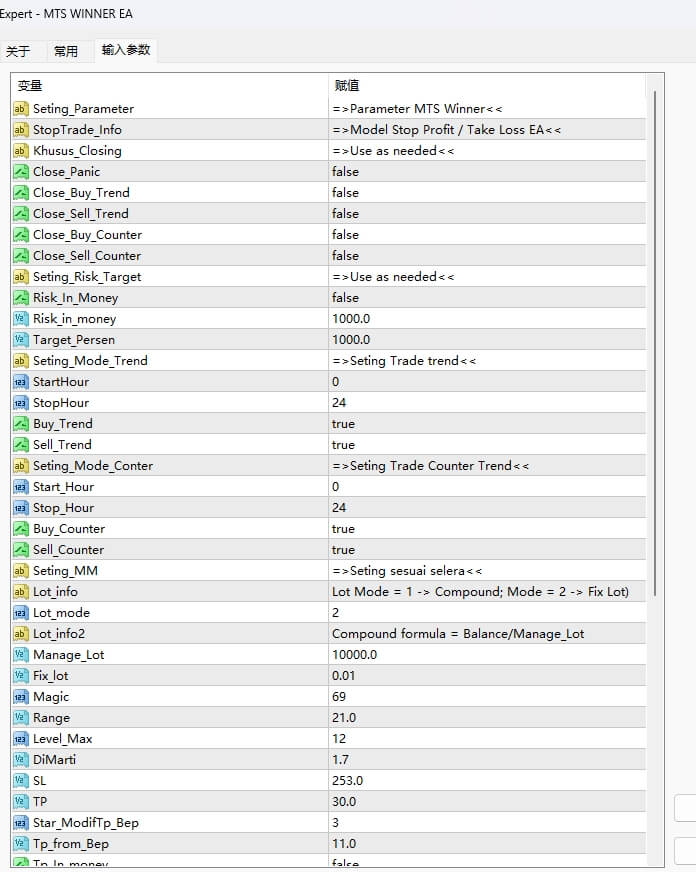696x872 pixels.
Task: Open the Close_Buy_Trend value dropdown
Action: (345, 192)
